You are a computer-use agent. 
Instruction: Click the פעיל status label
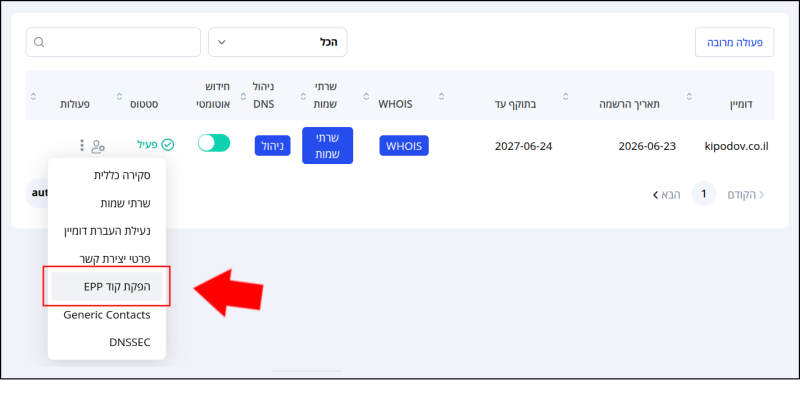pyautogui.click(x=146, y=145)
